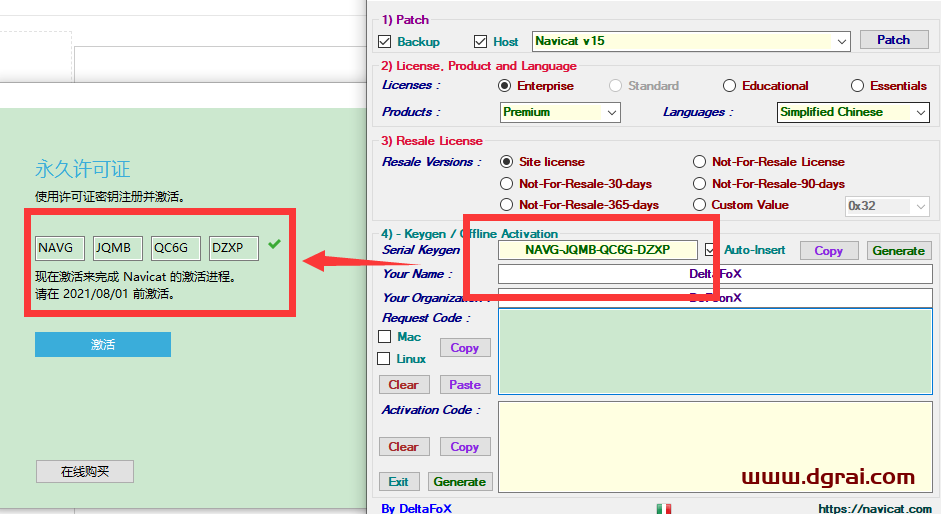Click the Your Name input field
941x514 pixels.
click(x=715, y=274)
